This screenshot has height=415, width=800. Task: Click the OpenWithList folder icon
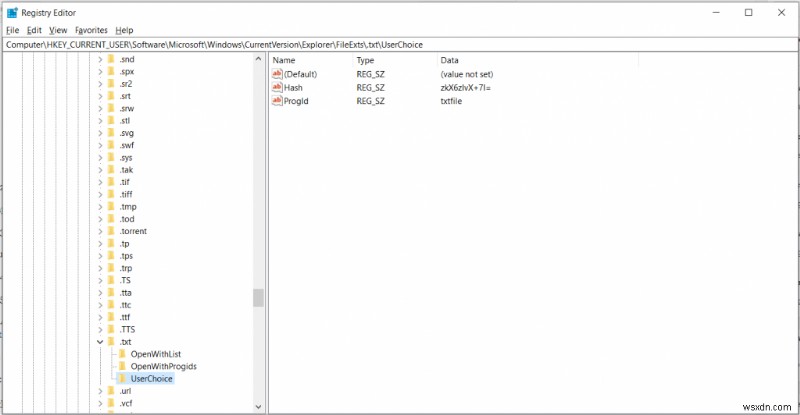[122, 354]
